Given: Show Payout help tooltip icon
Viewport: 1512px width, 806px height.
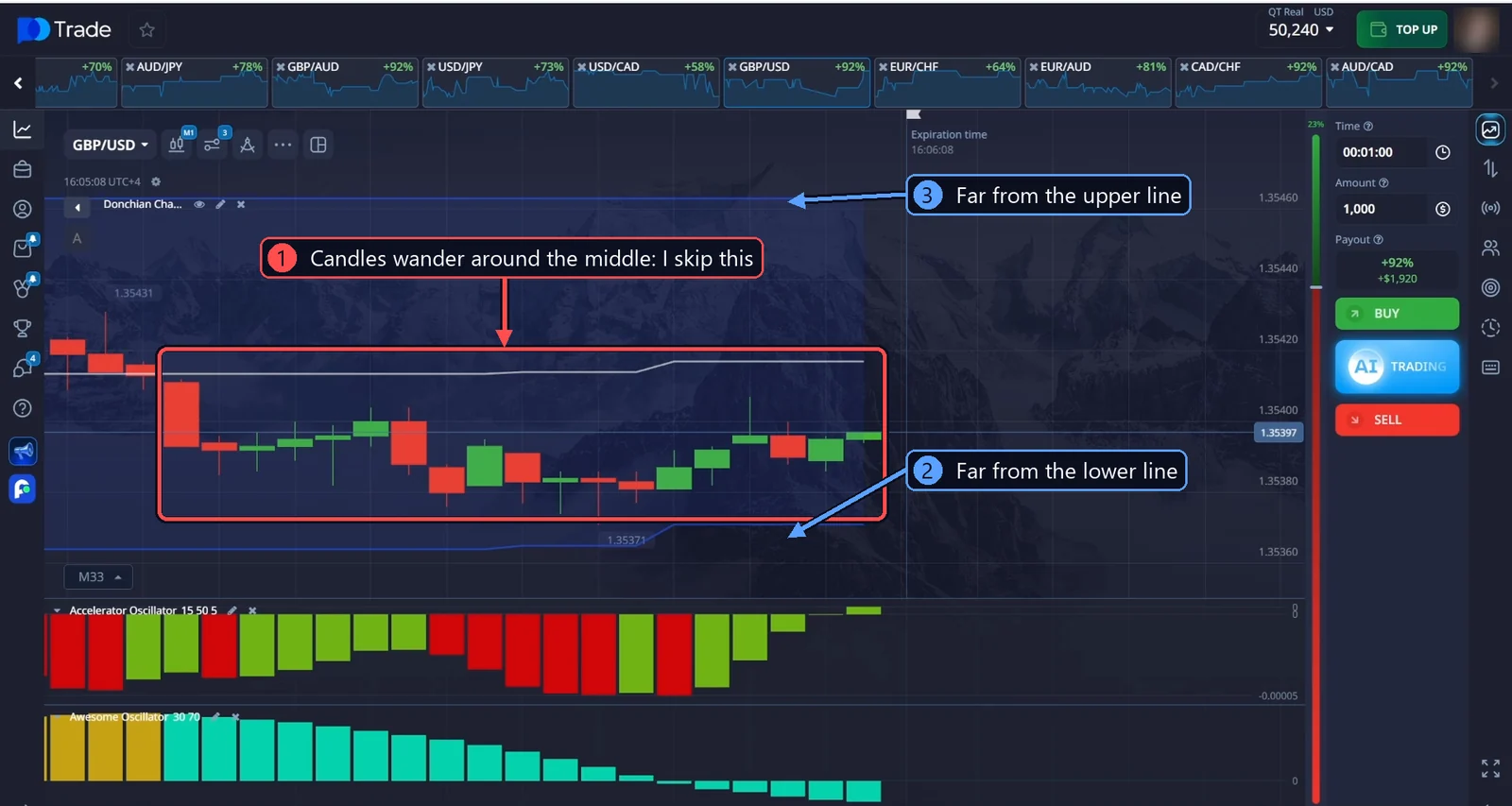Looking at the screenshot, I should click(x=1378, y=240).
